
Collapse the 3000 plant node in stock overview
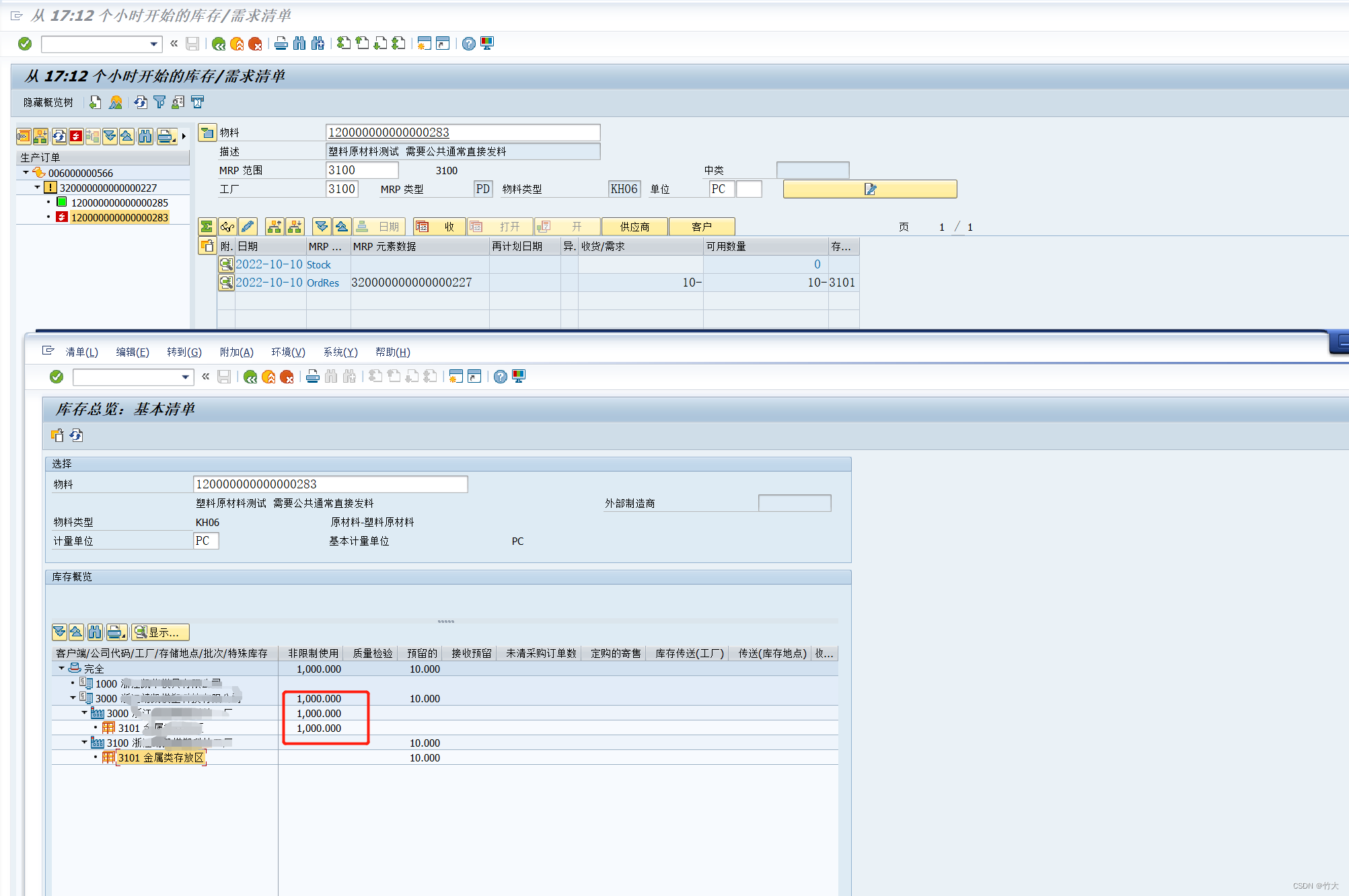[x=85, y=713]
